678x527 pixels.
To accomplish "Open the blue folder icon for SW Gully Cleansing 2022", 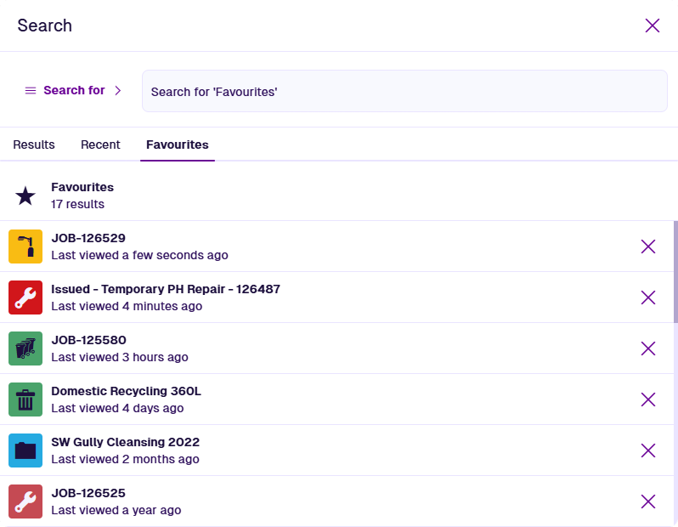I will [x=26, y=450].
